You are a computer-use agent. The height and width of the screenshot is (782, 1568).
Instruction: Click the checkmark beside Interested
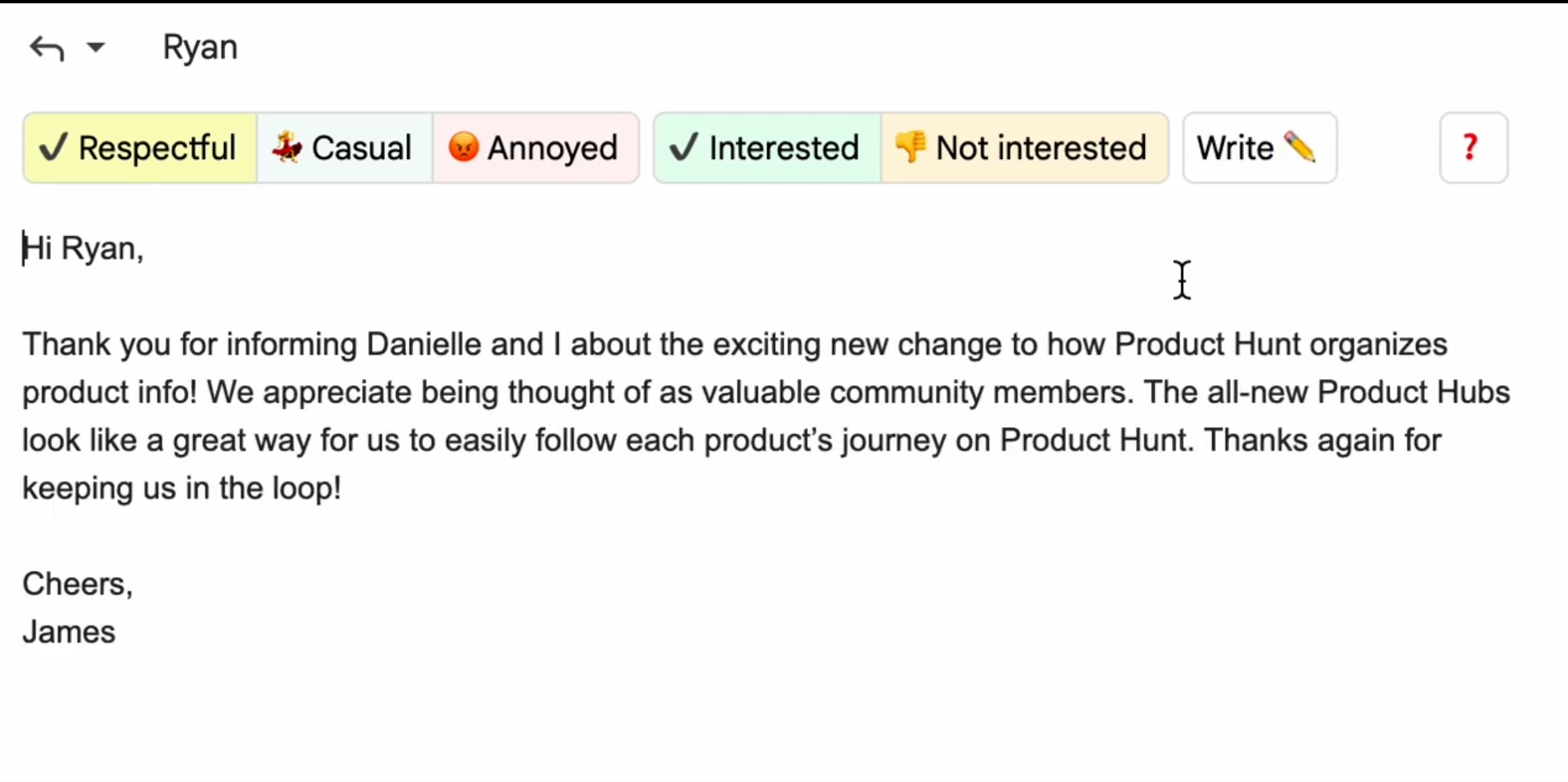tap(683, 148)
